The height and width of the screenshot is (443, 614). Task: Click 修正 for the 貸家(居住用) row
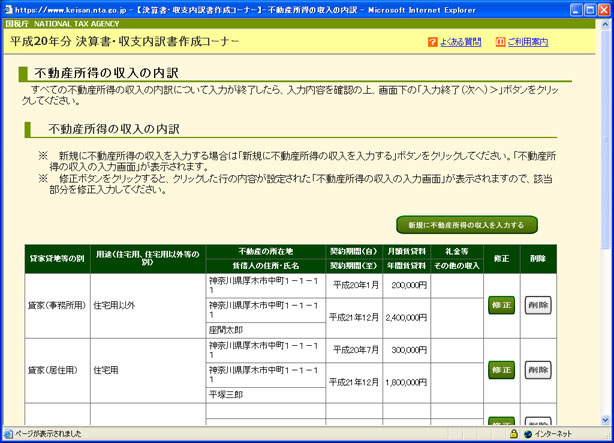pos(501,370)
